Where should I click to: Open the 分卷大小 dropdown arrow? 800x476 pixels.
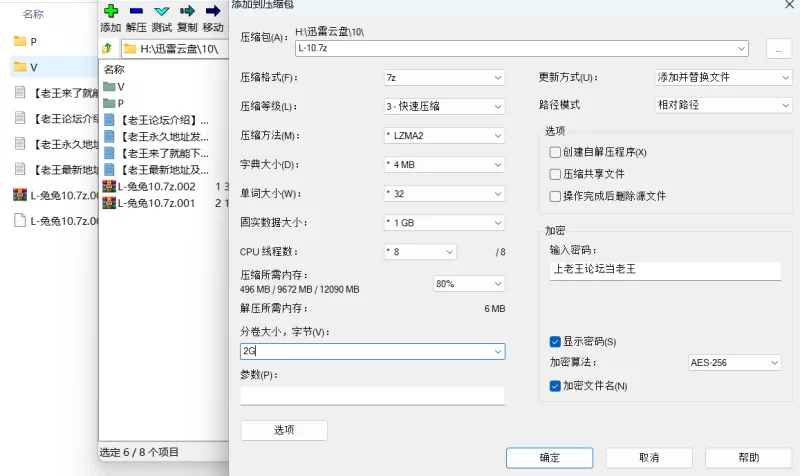pos(498,351)
